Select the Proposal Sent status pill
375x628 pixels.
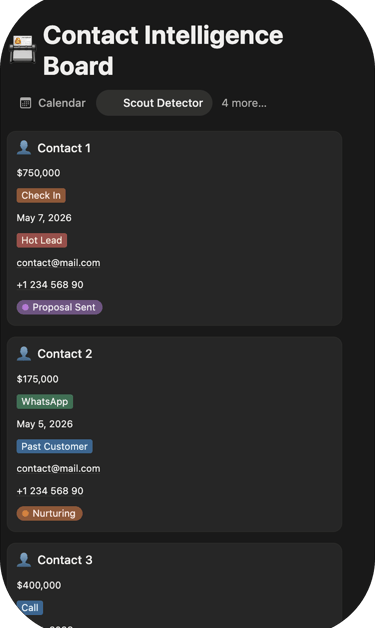[x=59, y=307]
